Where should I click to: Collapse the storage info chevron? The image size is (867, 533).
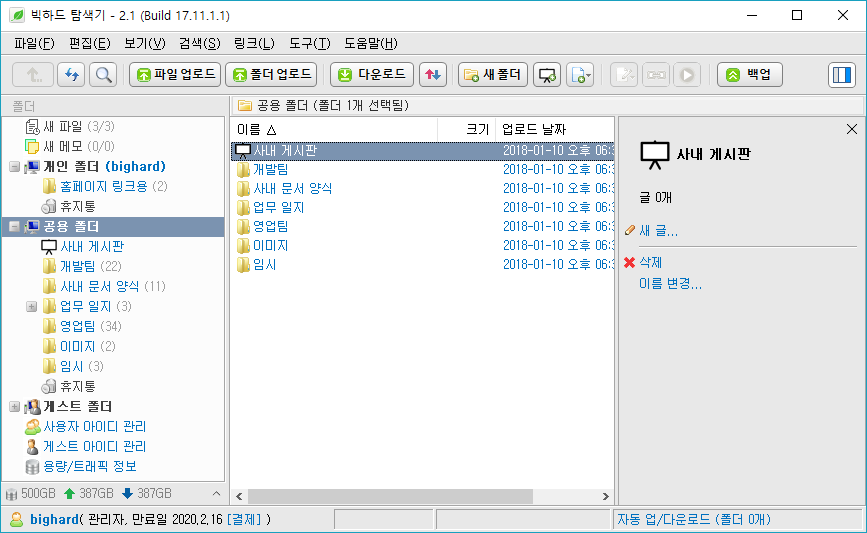216,493
